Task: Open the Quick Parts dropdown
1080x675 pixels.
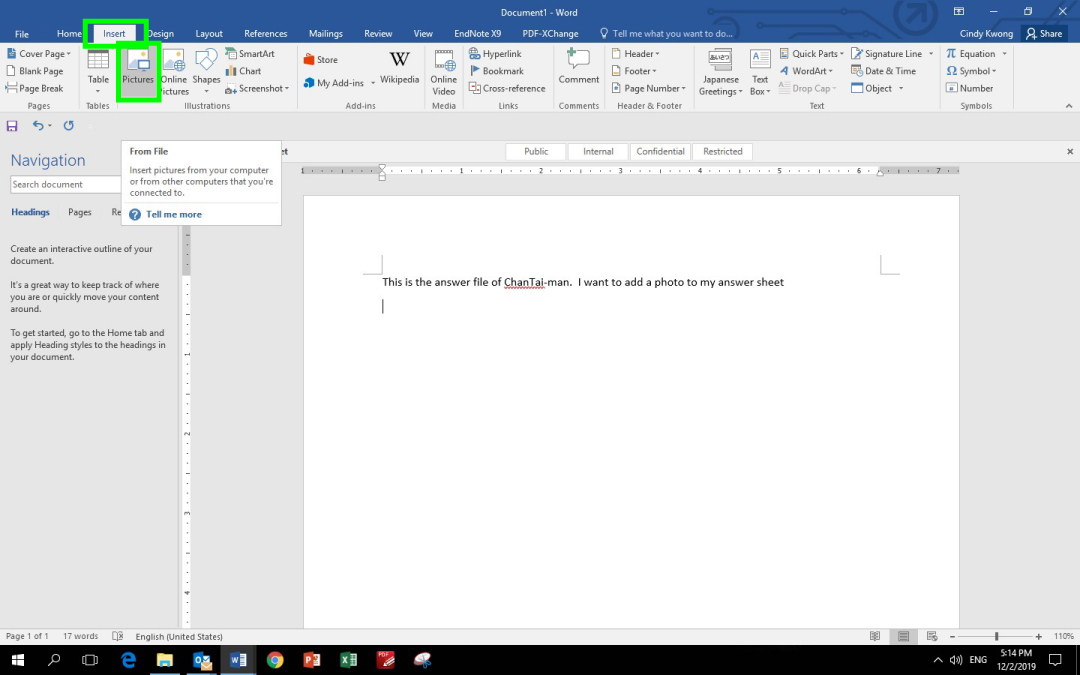Action: (842, 54)
